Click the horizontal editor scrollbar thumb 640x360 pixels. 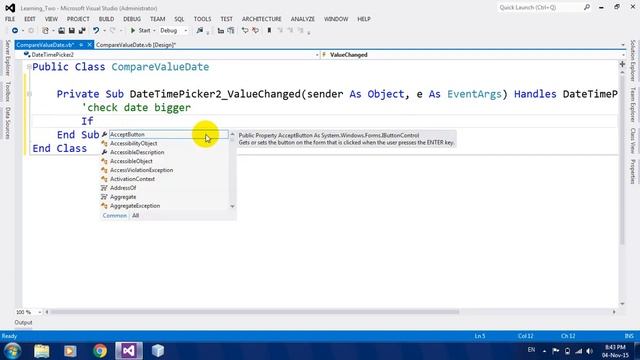click(254, 312)
